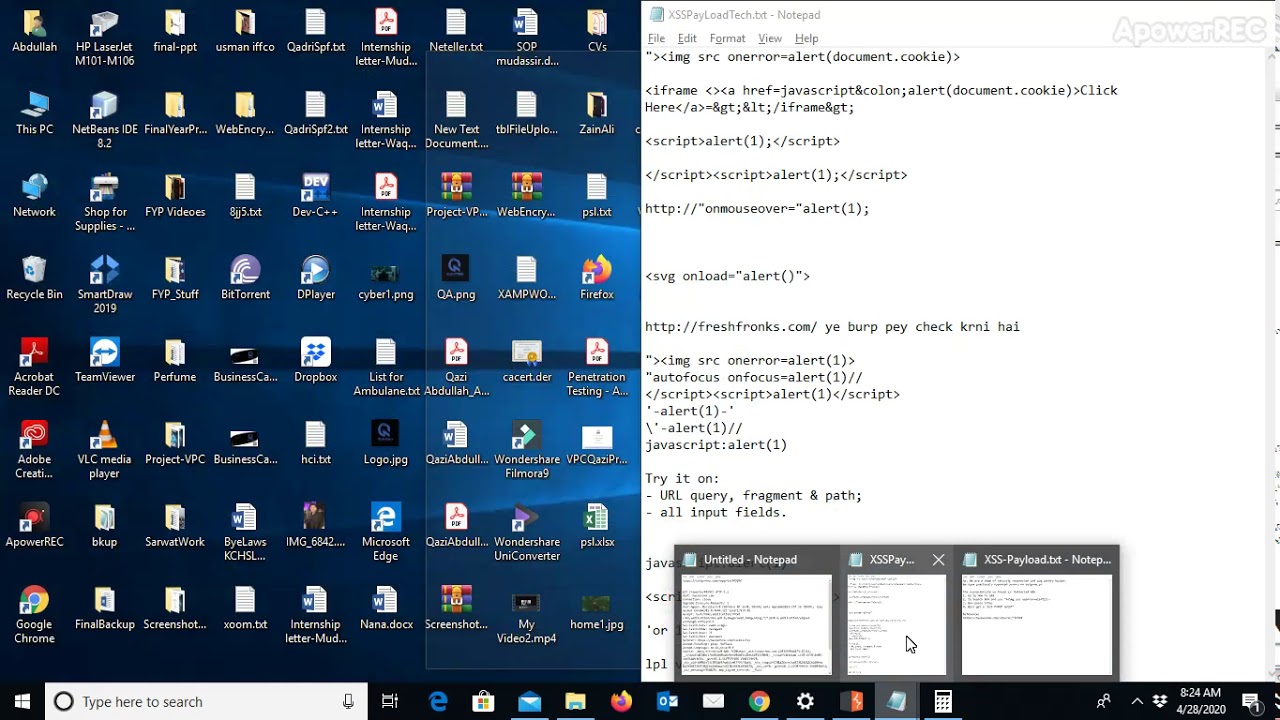The height and width of the screenshot is (720, 1280).
Task: Select Wondershare UniConverter desktop icon
Action: click(x=527, y=532)
